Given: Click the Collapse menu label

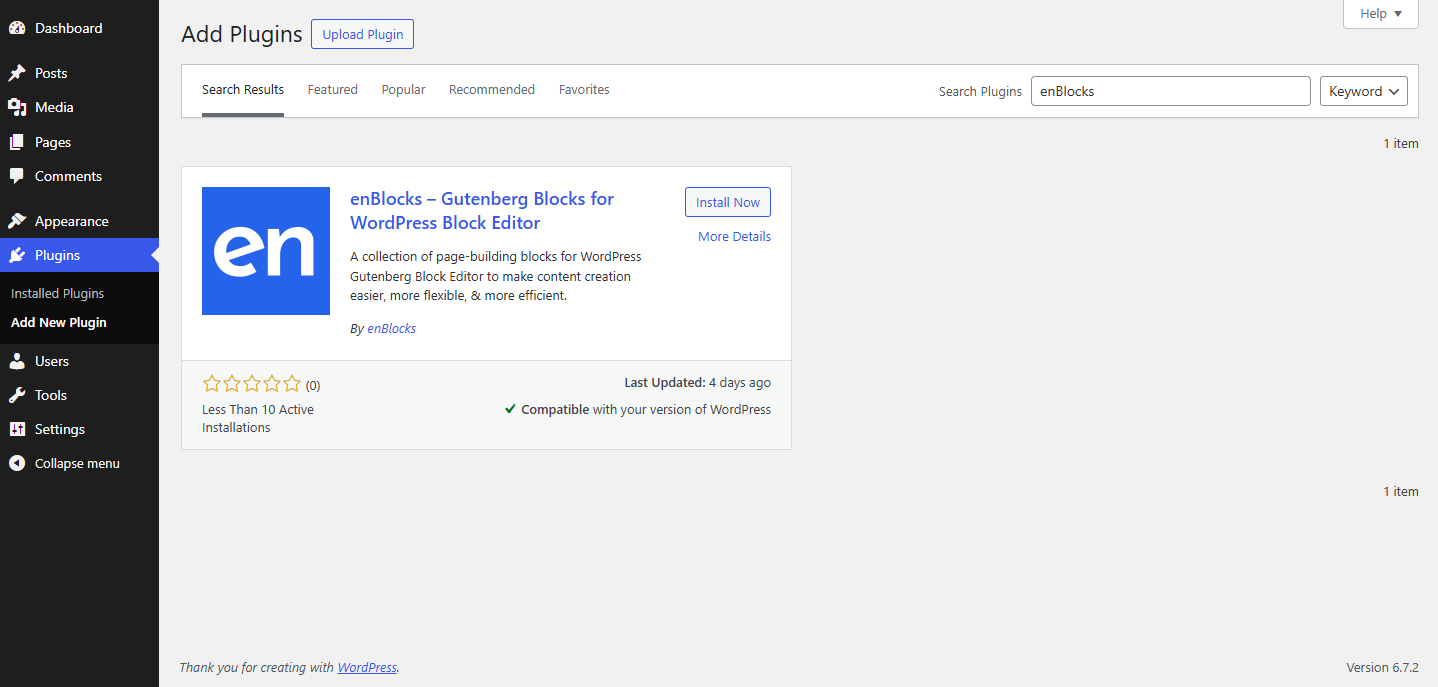Looking at the screenshot, I should [77, 463].
